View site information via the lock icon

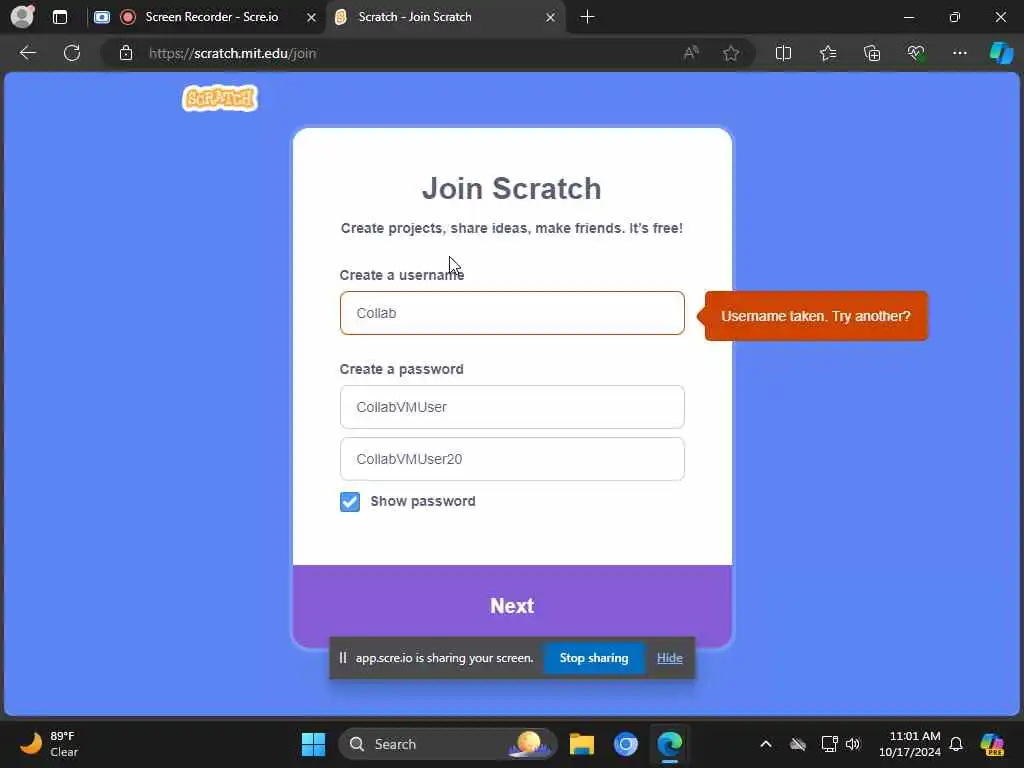[x=125, y=53]
